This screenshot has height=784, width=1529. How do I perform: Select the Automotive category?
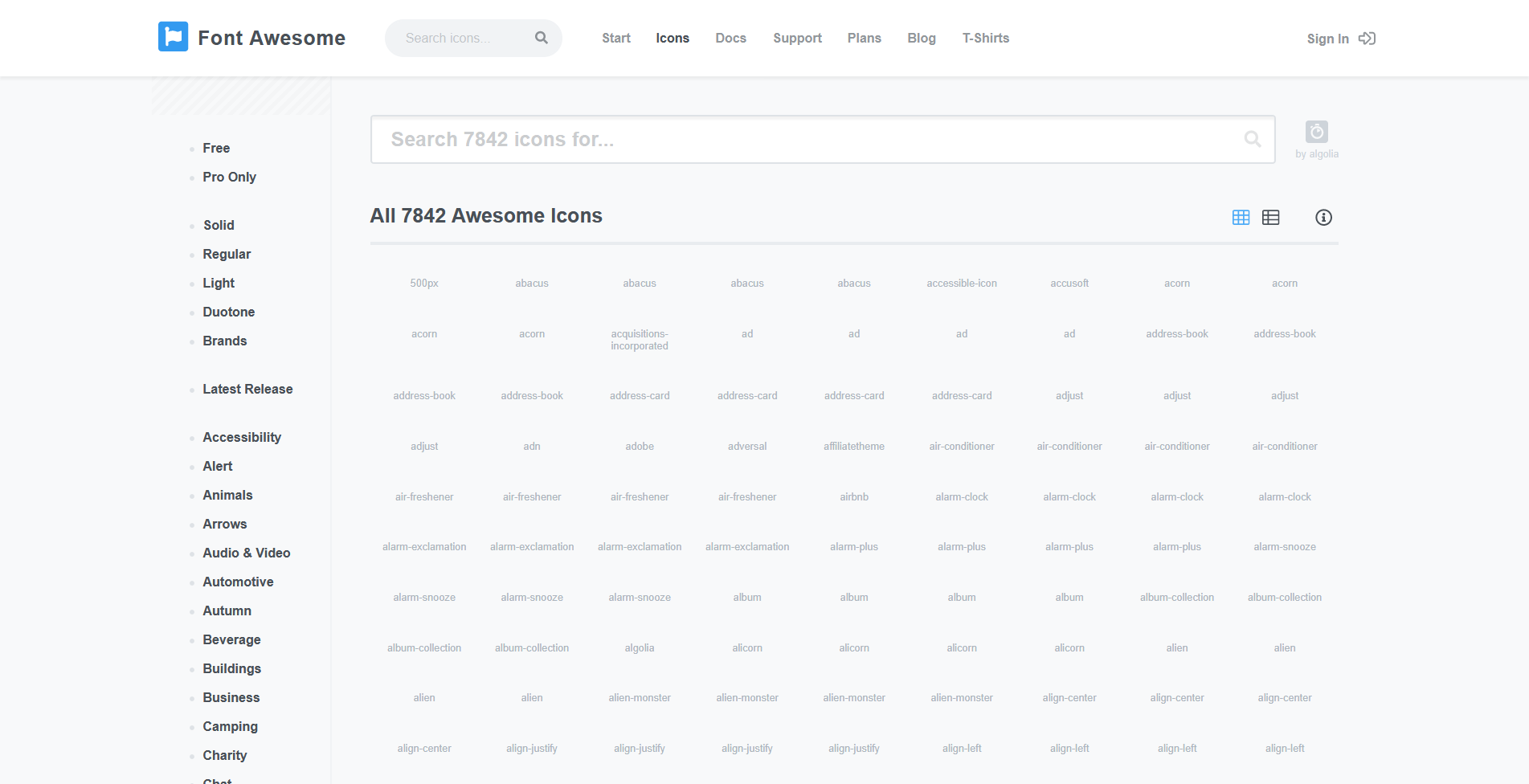(238, 582)
